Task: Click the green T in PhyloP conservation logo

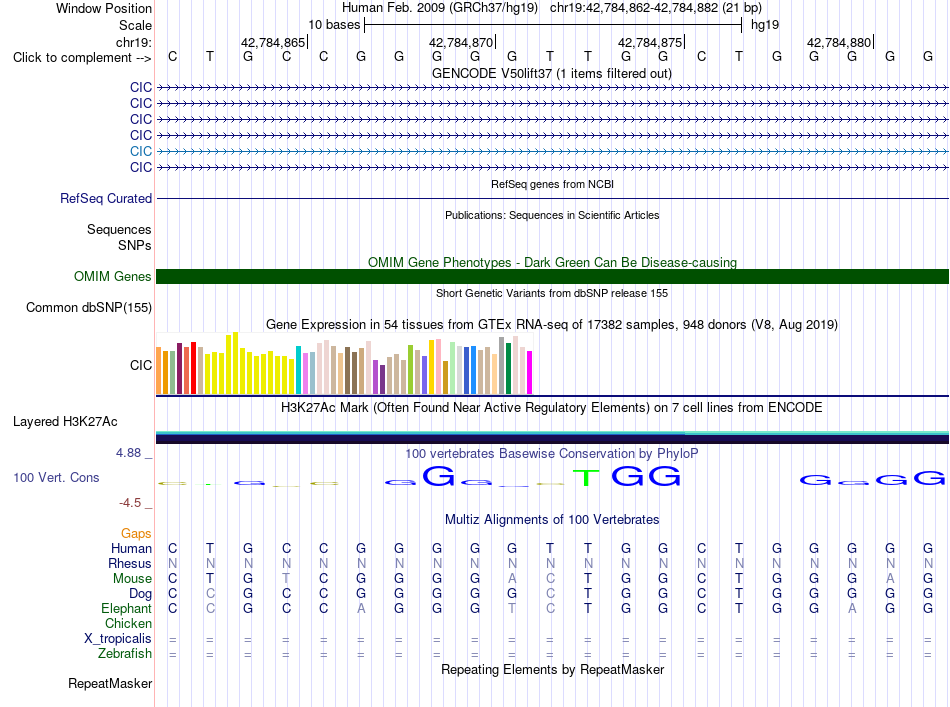Action: click(x=586, y=477)
